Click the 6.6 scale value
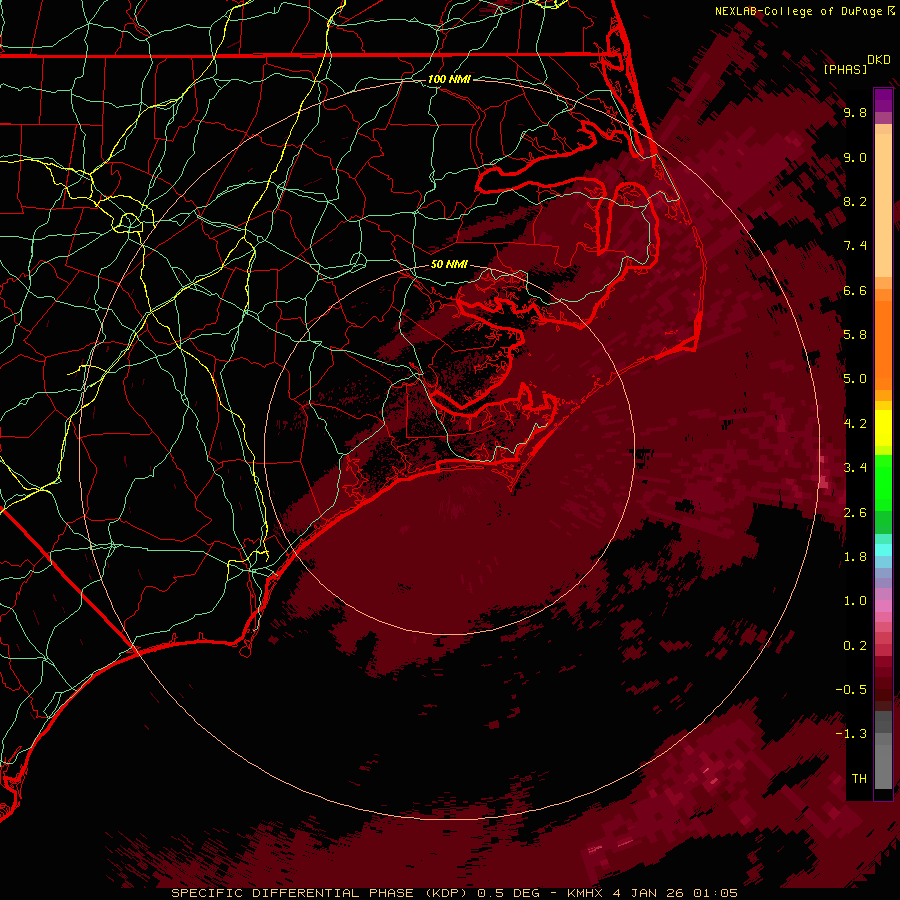 tap(855, 290)
